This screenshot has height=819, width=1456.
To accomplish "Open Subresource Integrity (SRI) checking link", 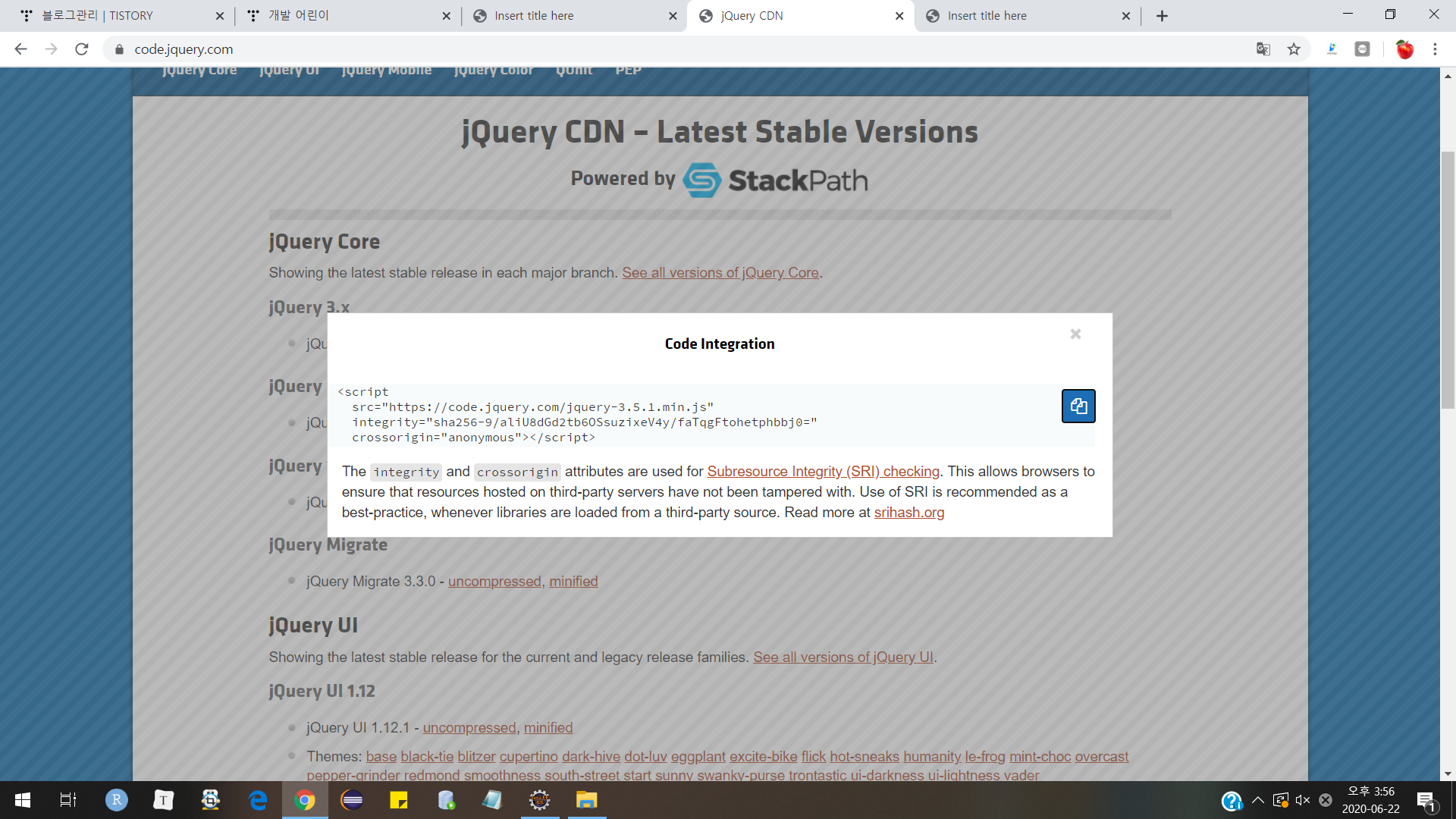I will [x=823, y=472].
